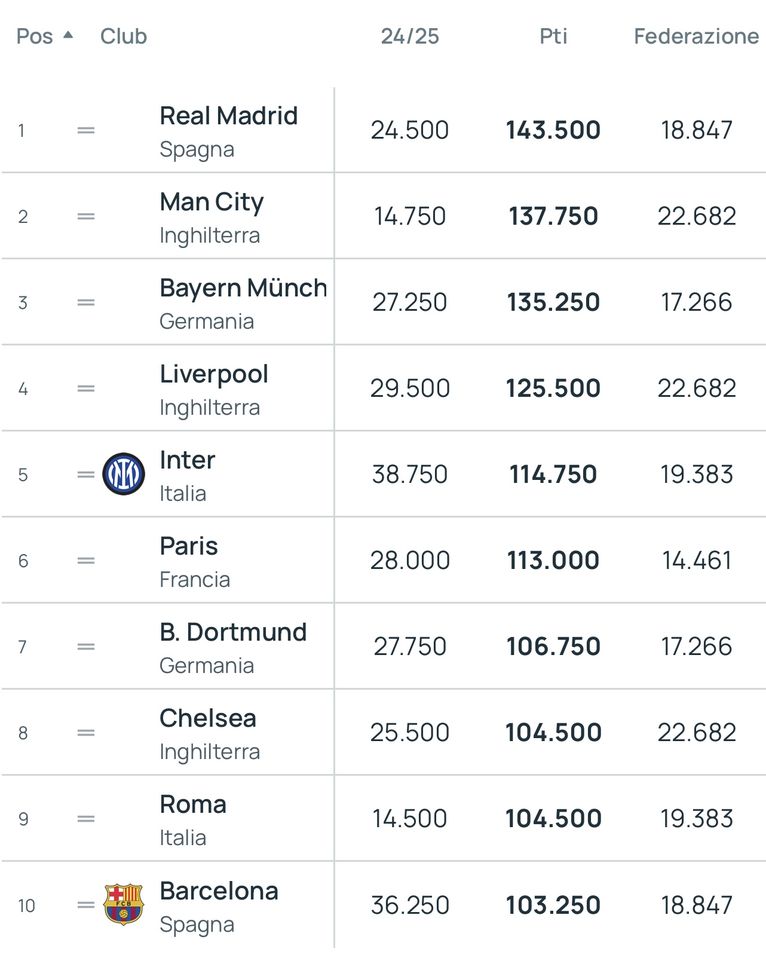Click the Inter team name
Image resolution: width=766 pixels, height=973 pixels.
(x=187, y=460)
